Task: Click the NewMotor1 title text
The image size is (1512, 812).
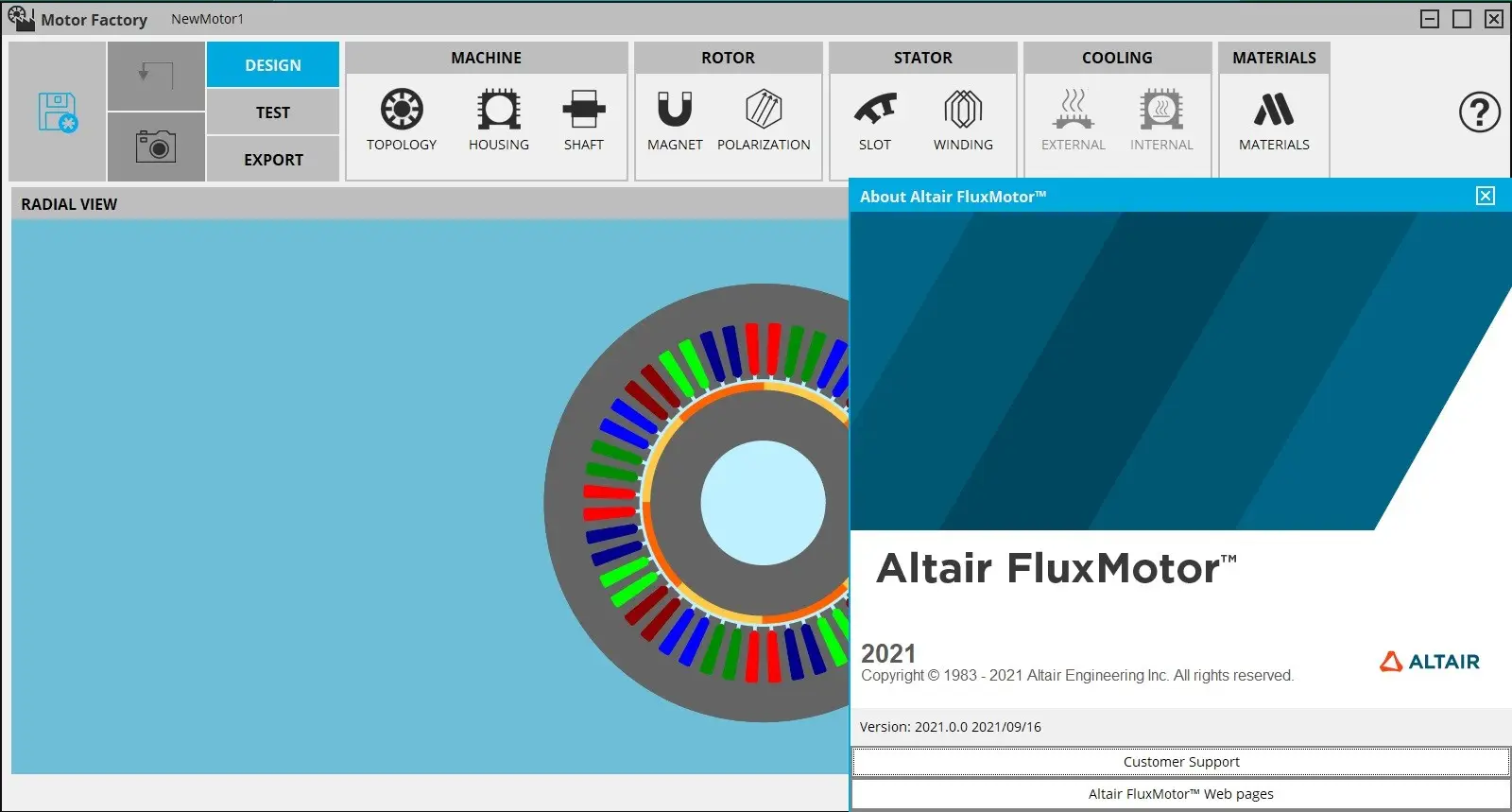Action: point(207,19)
